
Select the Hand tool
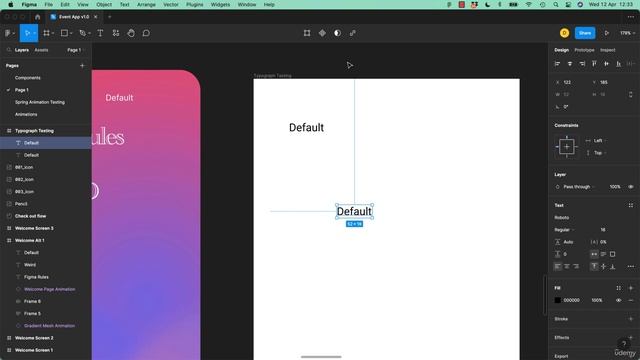131,33
